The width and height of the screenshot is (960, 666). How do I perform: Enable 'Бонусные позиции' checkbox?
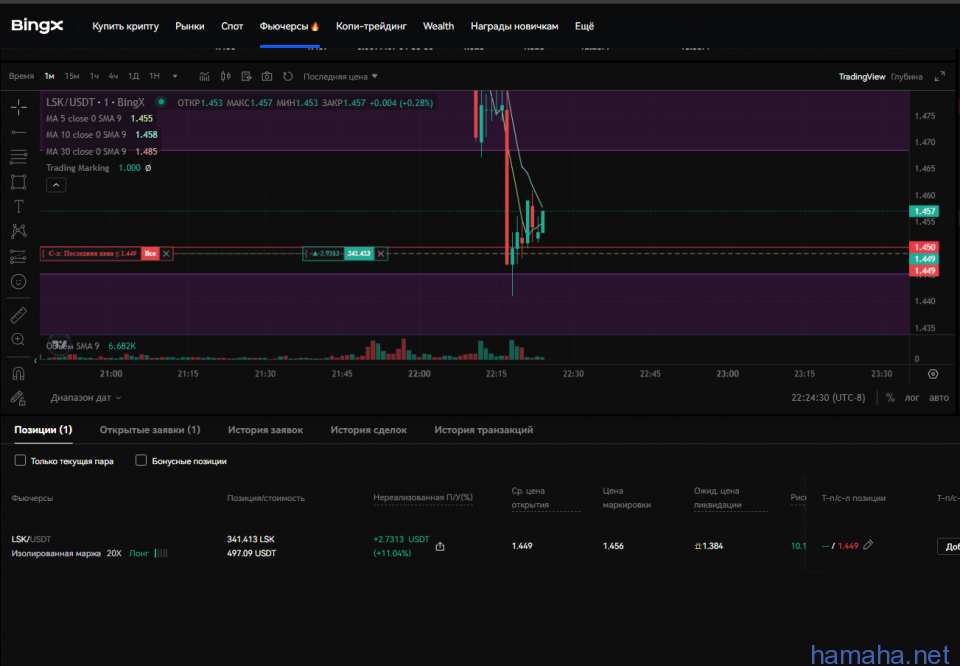click(x=141, y=460)
